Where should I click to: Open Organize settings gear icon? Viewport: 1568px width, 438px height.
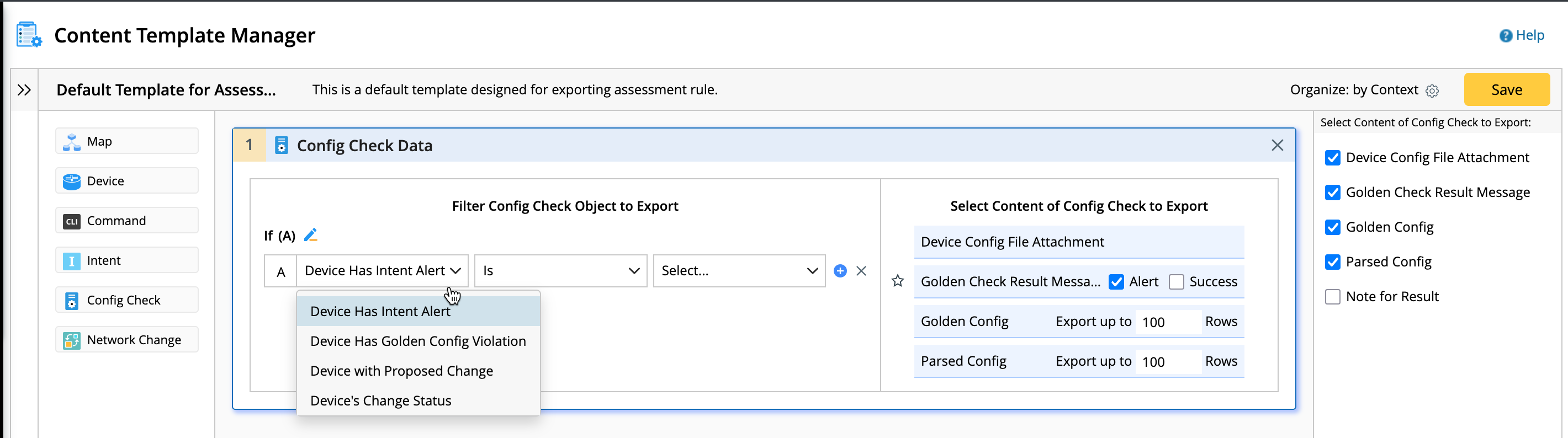point(1432,90)
